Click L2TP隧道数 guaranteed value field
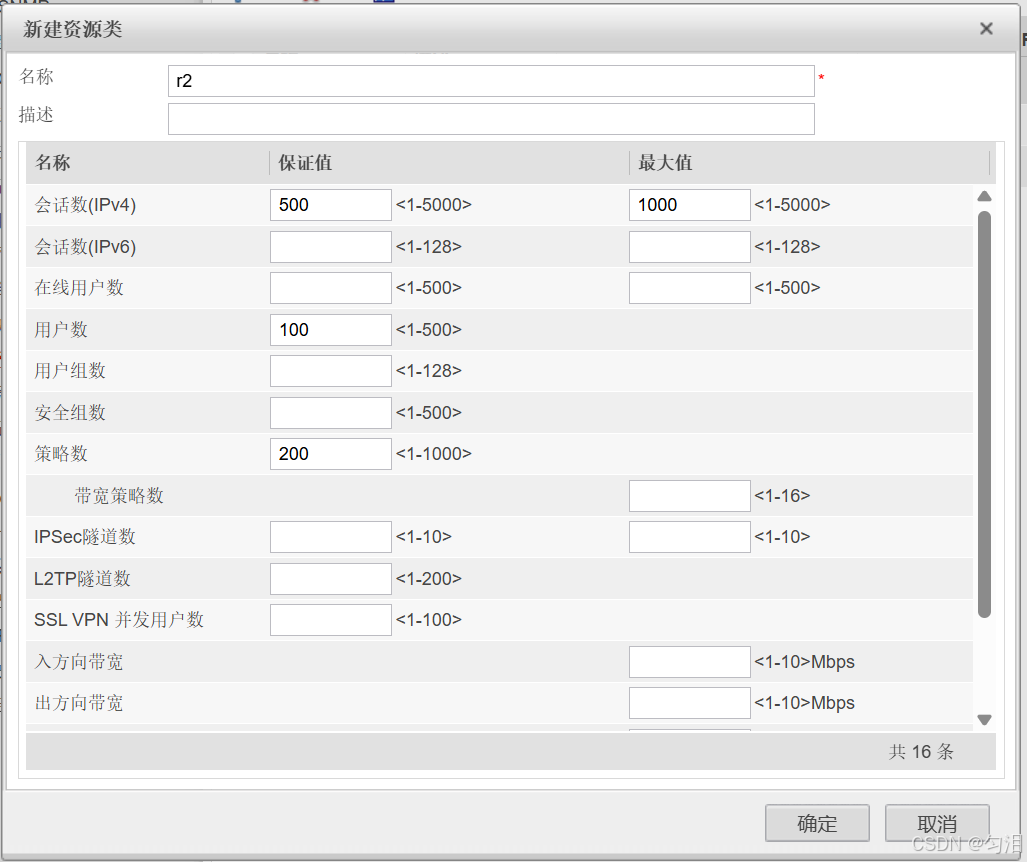This screenshot has width=1027, height=862. 331,579
